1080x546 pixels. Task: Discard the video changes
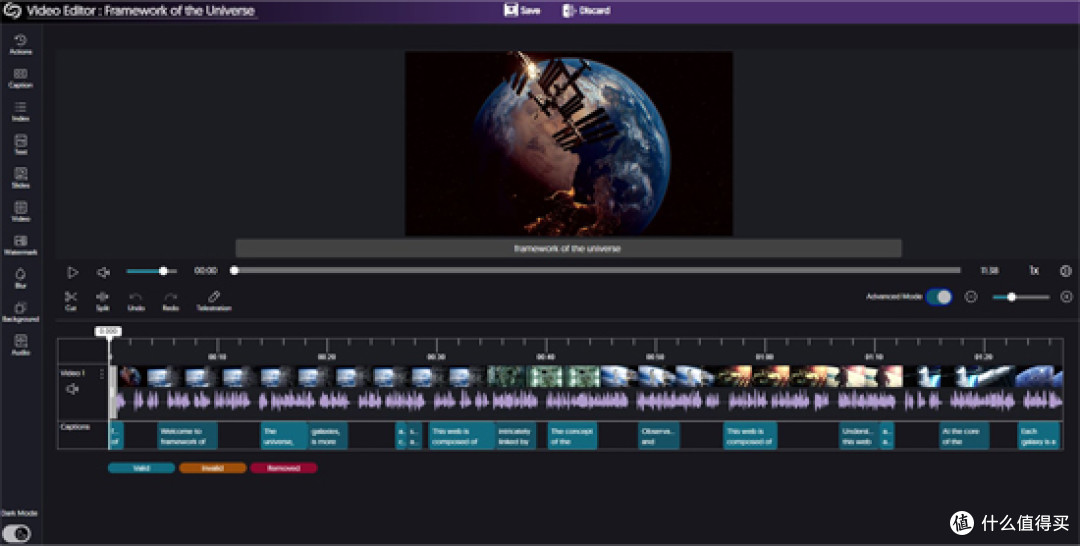586,10
